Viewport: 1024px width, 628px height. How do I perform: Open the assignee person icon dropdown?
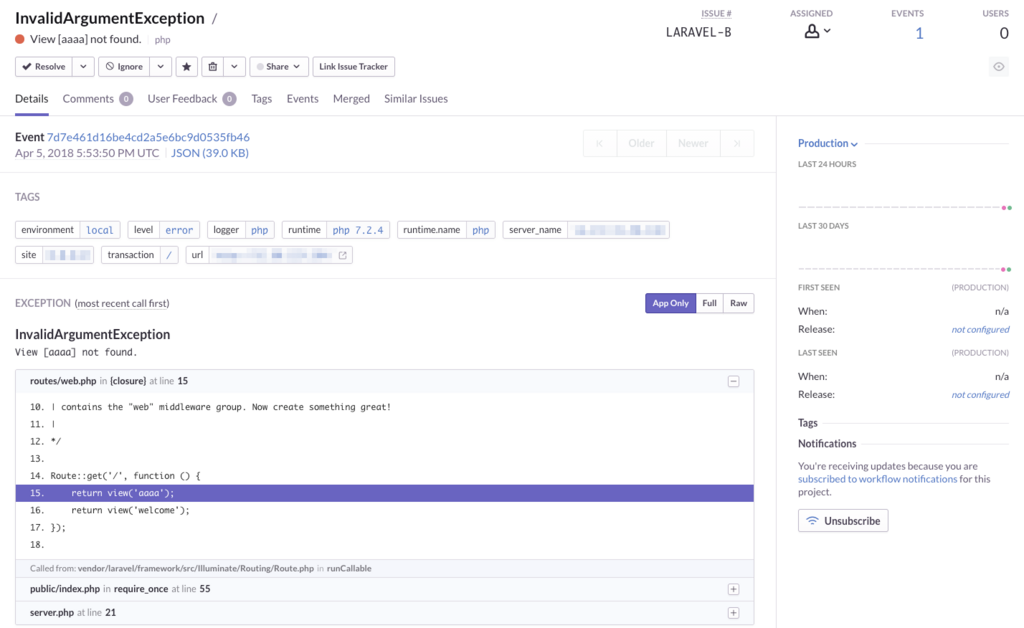click(817, 31)
